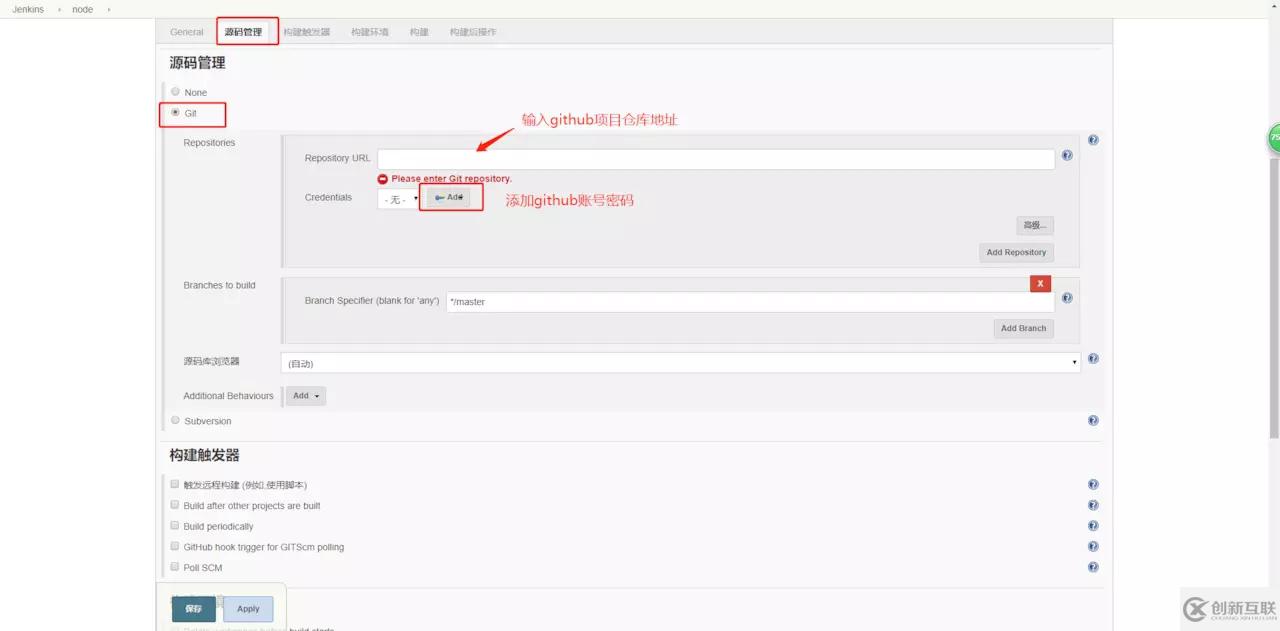The width and height of the screenshot is (1280, 631).
Task: Open help icon for Build periodically
Action: click(1093, 526)
